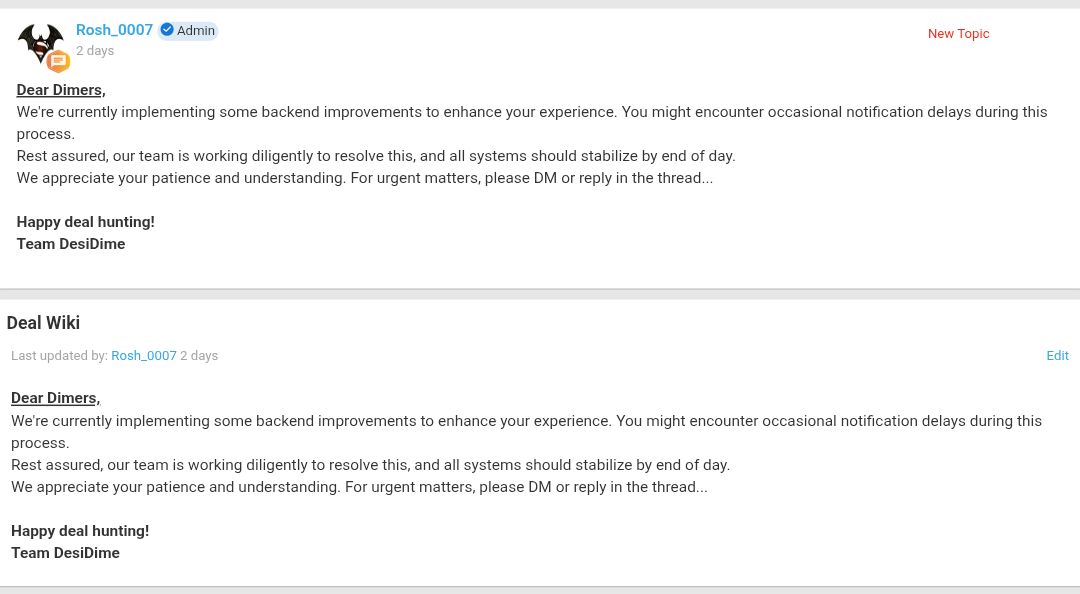
Task: Select the DM or reply thread sentence
Action: tap(364, 178)
